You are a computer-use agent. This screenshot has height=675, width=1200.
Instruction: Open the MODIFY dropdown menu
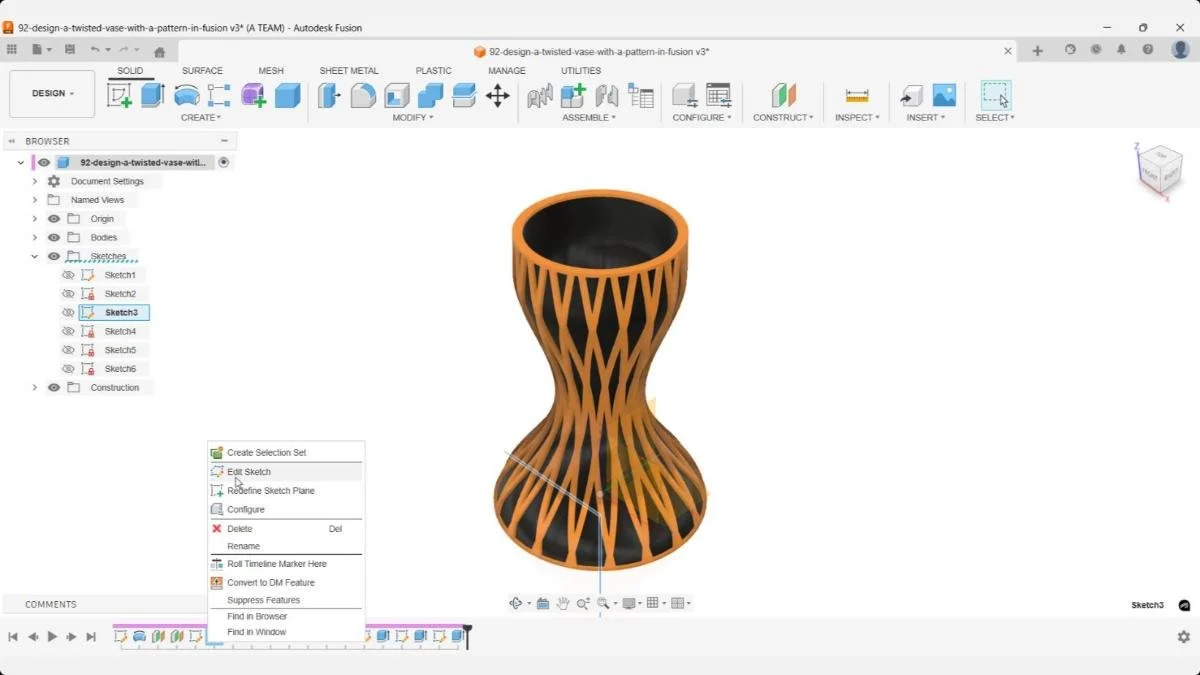tap(413, 118)
